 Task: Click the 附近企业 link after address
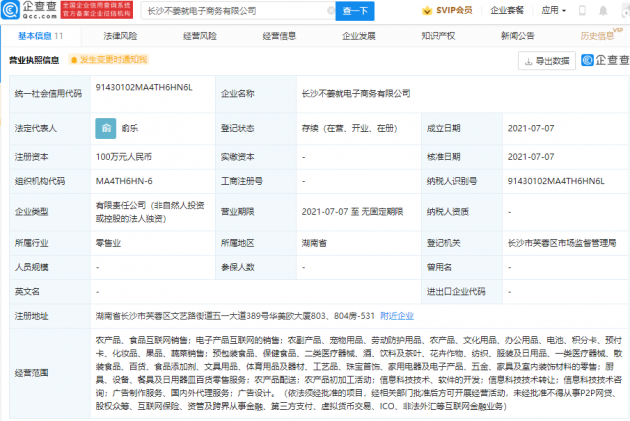pyautogui.click(x=397, y=314)
